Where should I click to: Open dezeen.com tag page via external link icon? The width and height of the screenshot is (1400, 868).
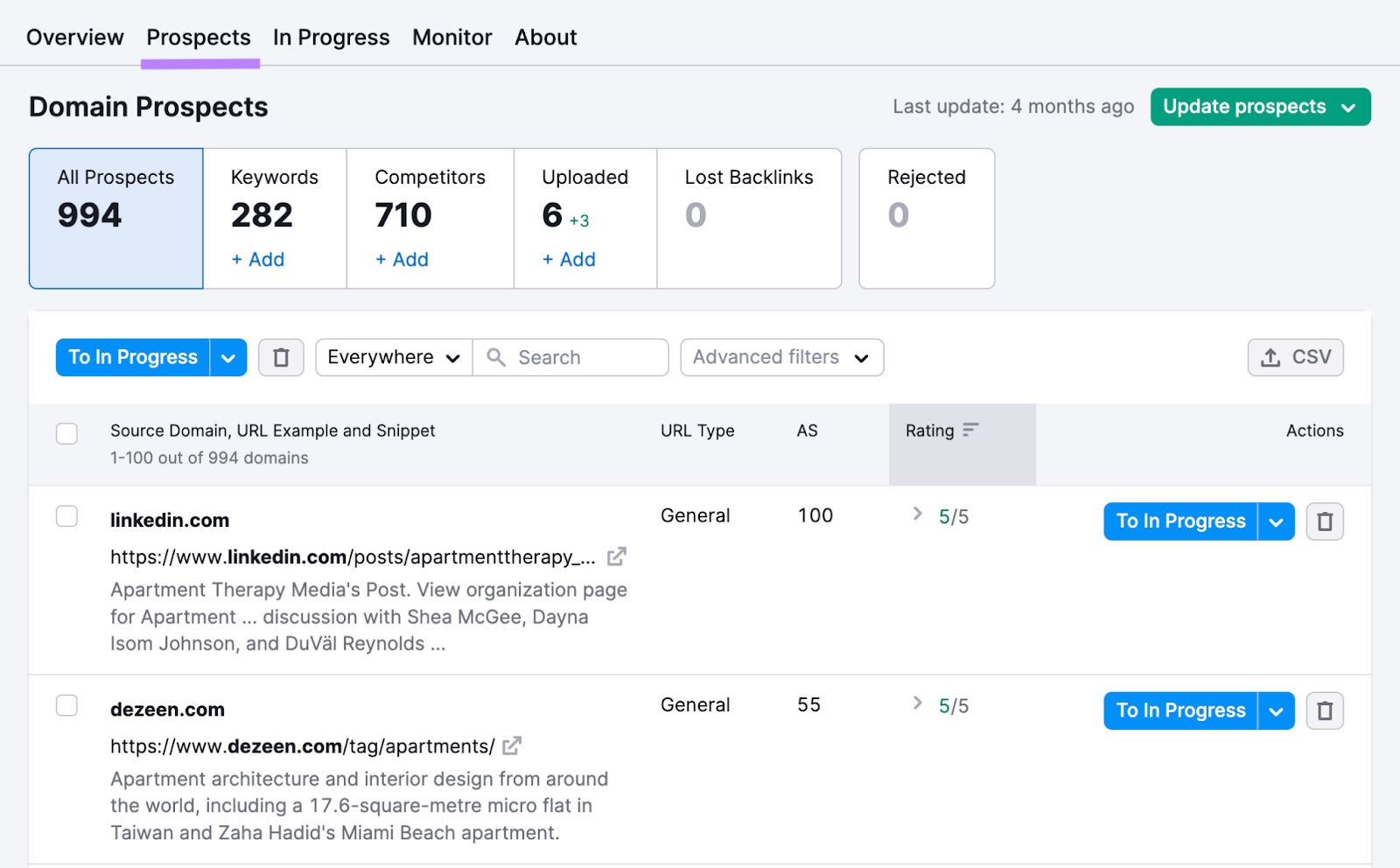pyautogui.click(x=512, y=745)
